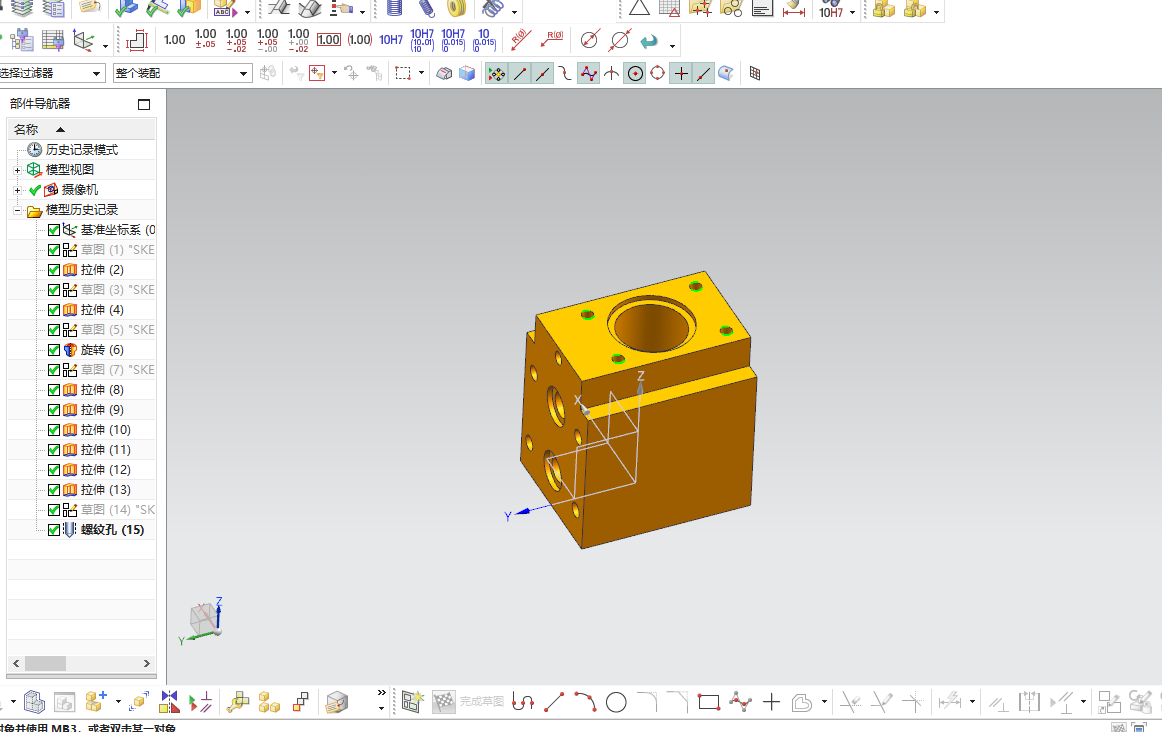Select the 1.00 +.05 -.02 bilateral tolerance style
Image resolution: width=1162 pixels, height=732 pixels.
pyautogui.click(x=236, y=39)
